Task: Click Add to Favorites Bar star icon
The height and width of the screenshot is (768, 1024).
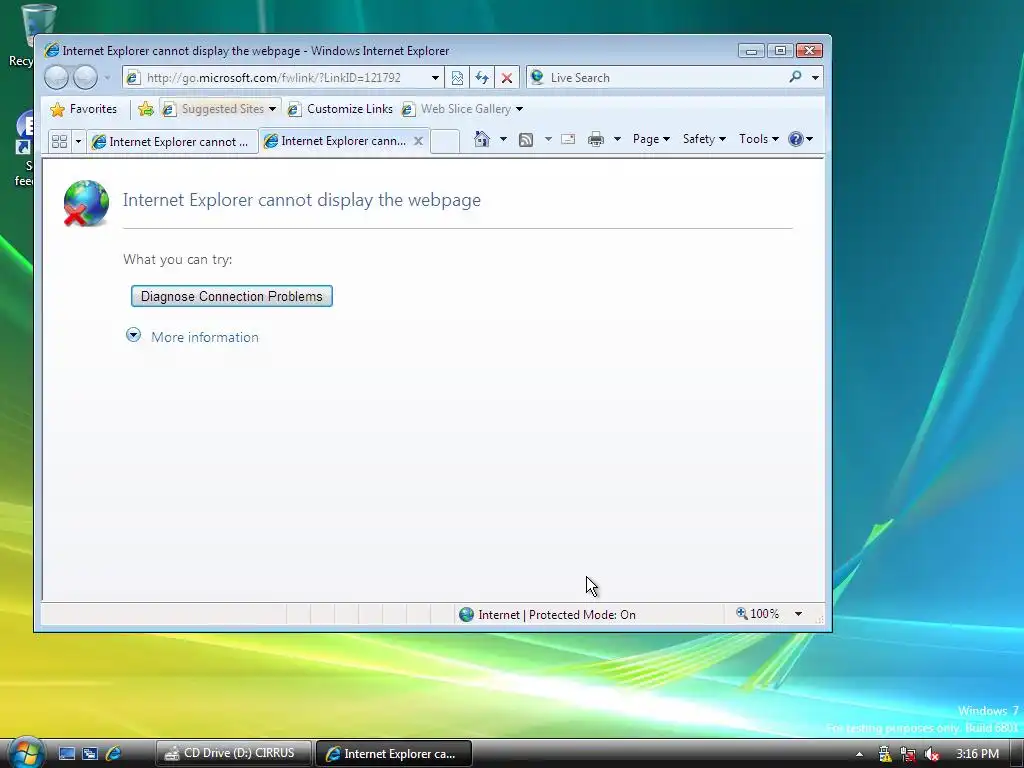Action: [146, 109]
